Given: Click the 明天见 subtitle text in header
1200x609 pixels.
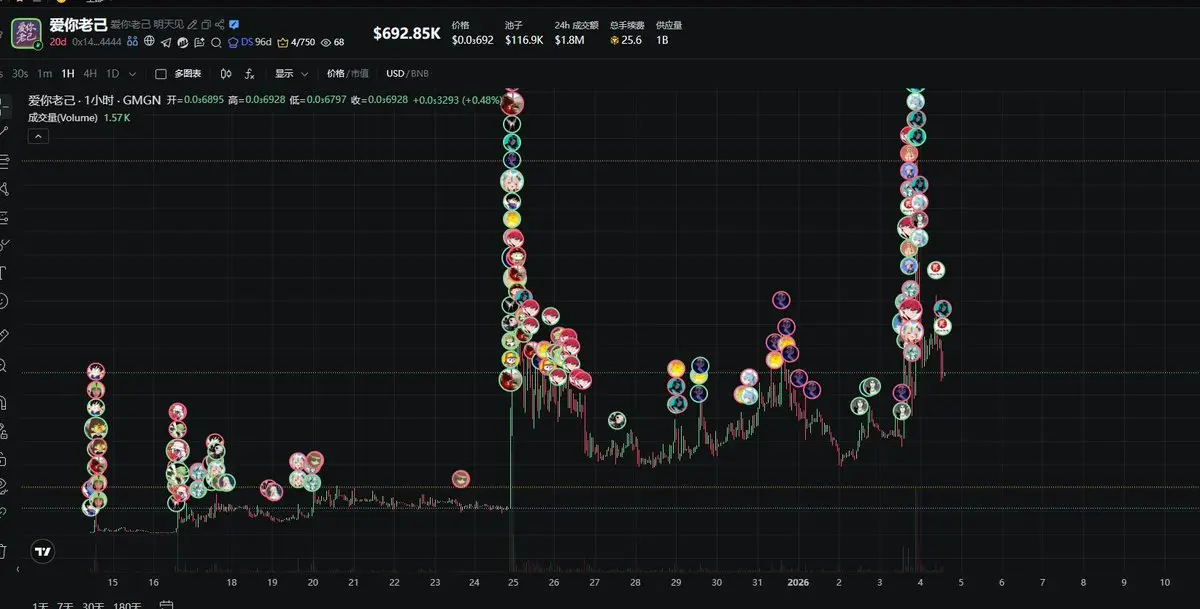Looking at the screenshot, I should (x=168, y=24).
